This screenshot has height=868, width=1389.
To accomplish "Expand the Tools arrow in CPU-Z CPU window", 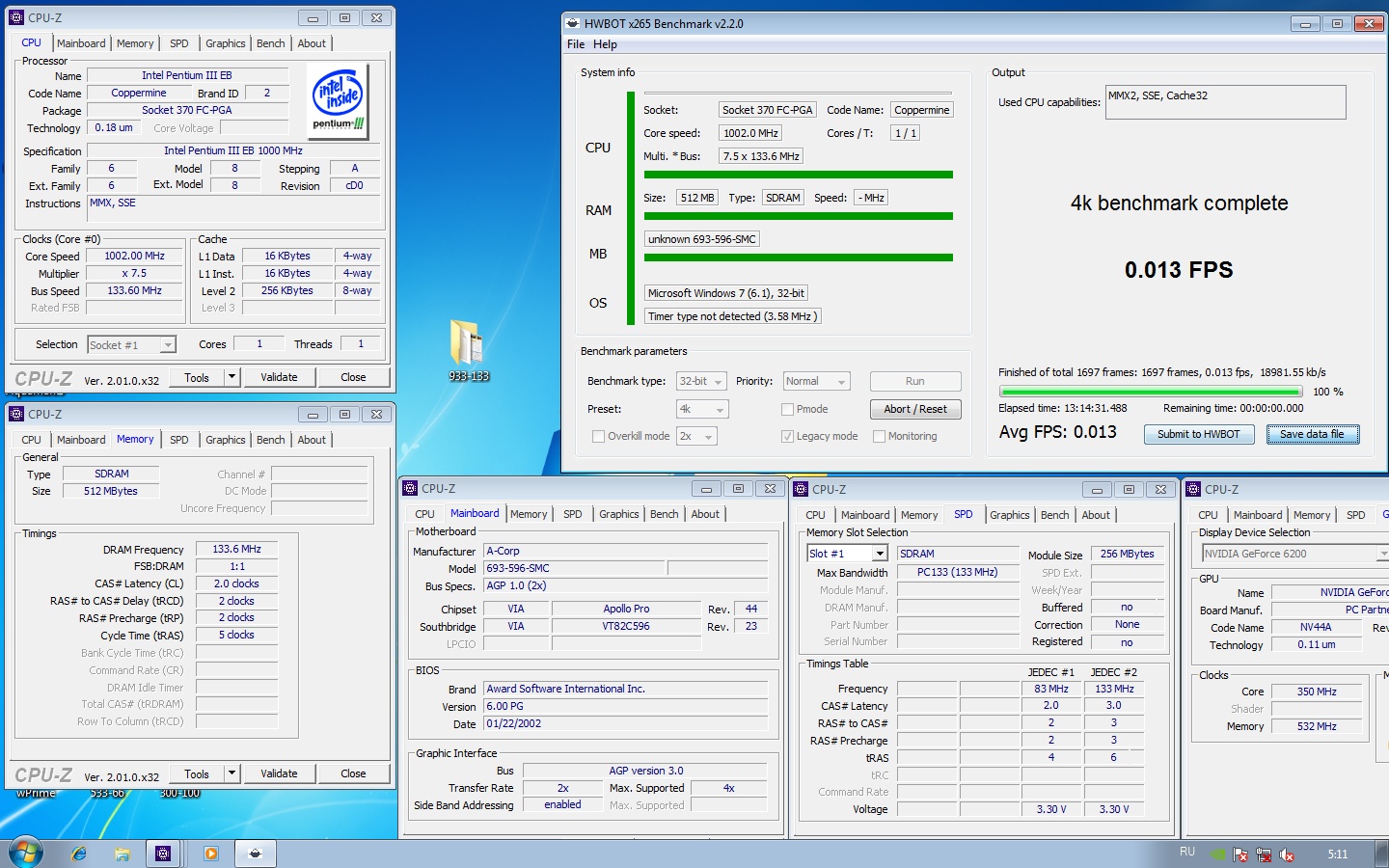I will coord(231,377).
